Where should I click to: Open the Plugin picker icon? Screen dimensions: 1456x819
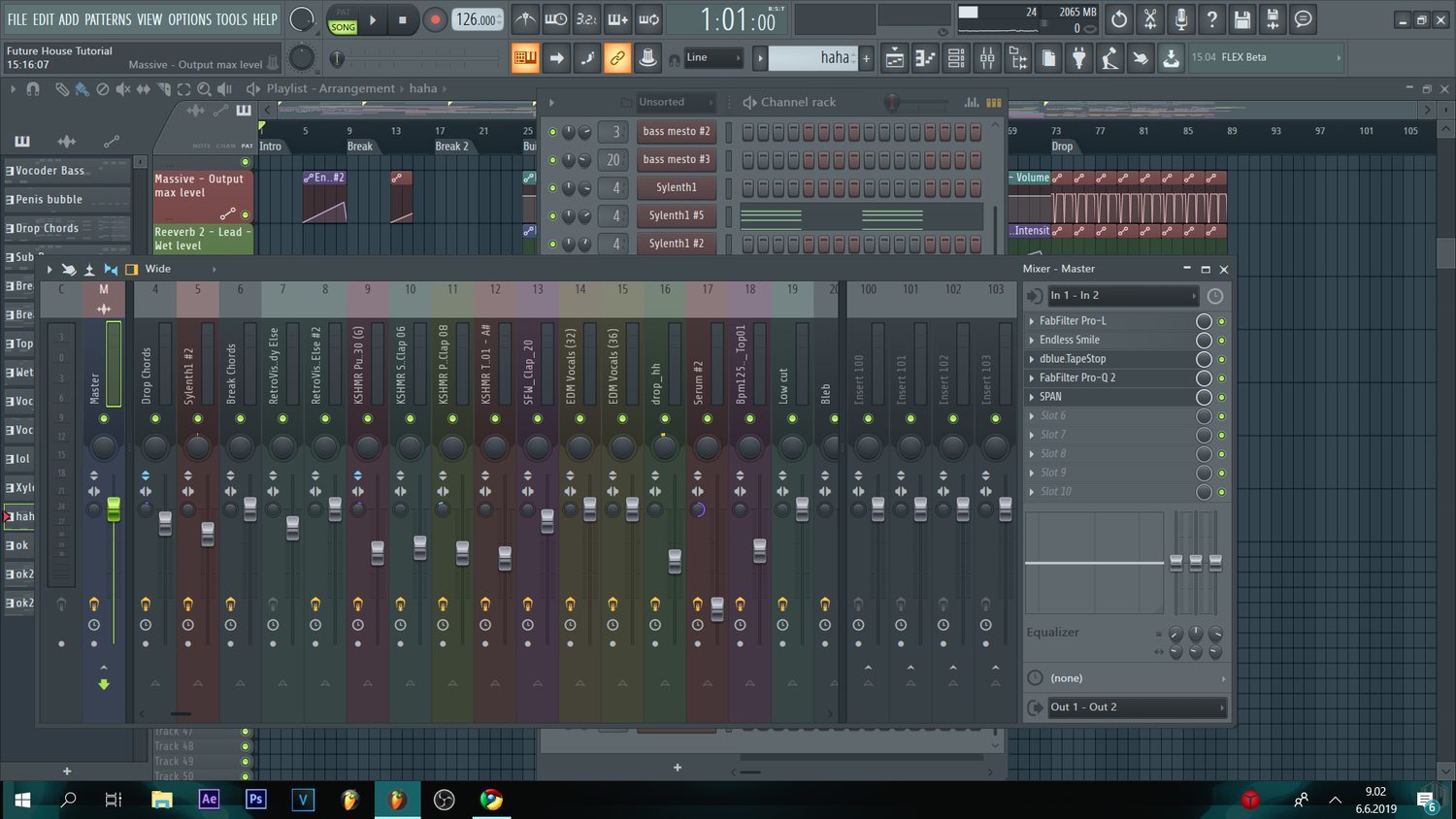1079,58
